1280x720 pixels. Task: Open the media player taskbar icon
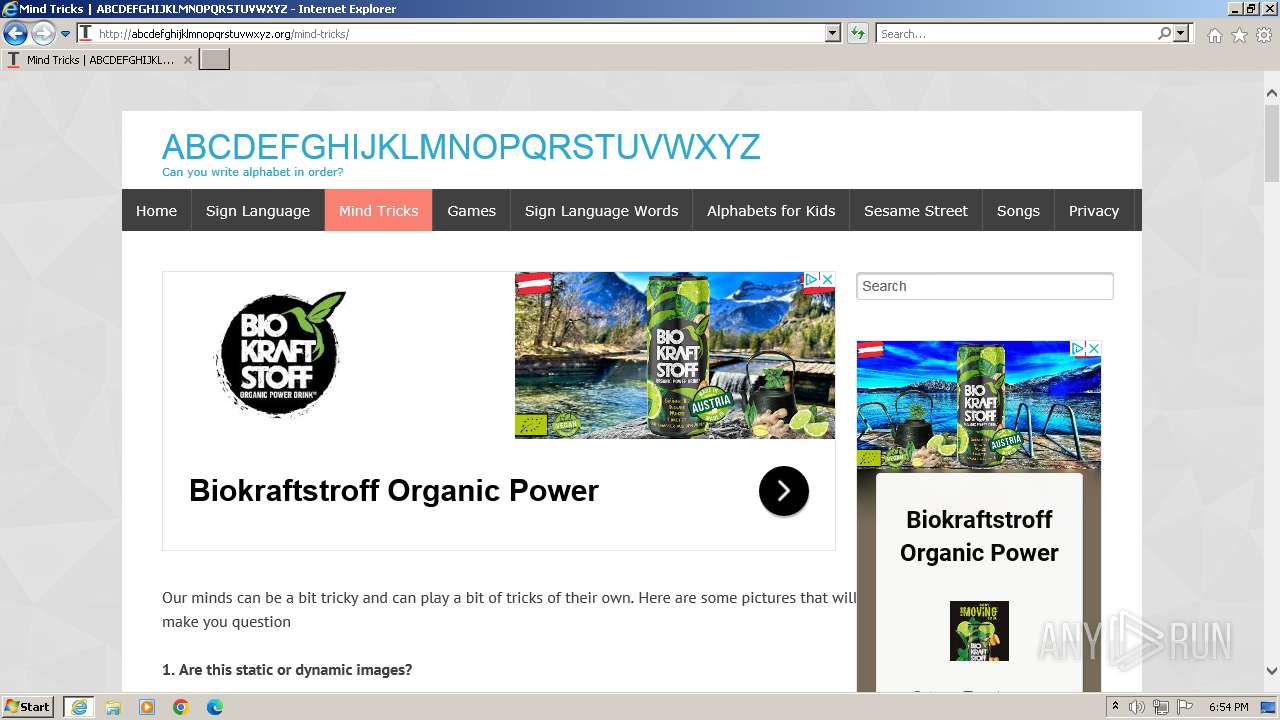click(x=147, y=707)
